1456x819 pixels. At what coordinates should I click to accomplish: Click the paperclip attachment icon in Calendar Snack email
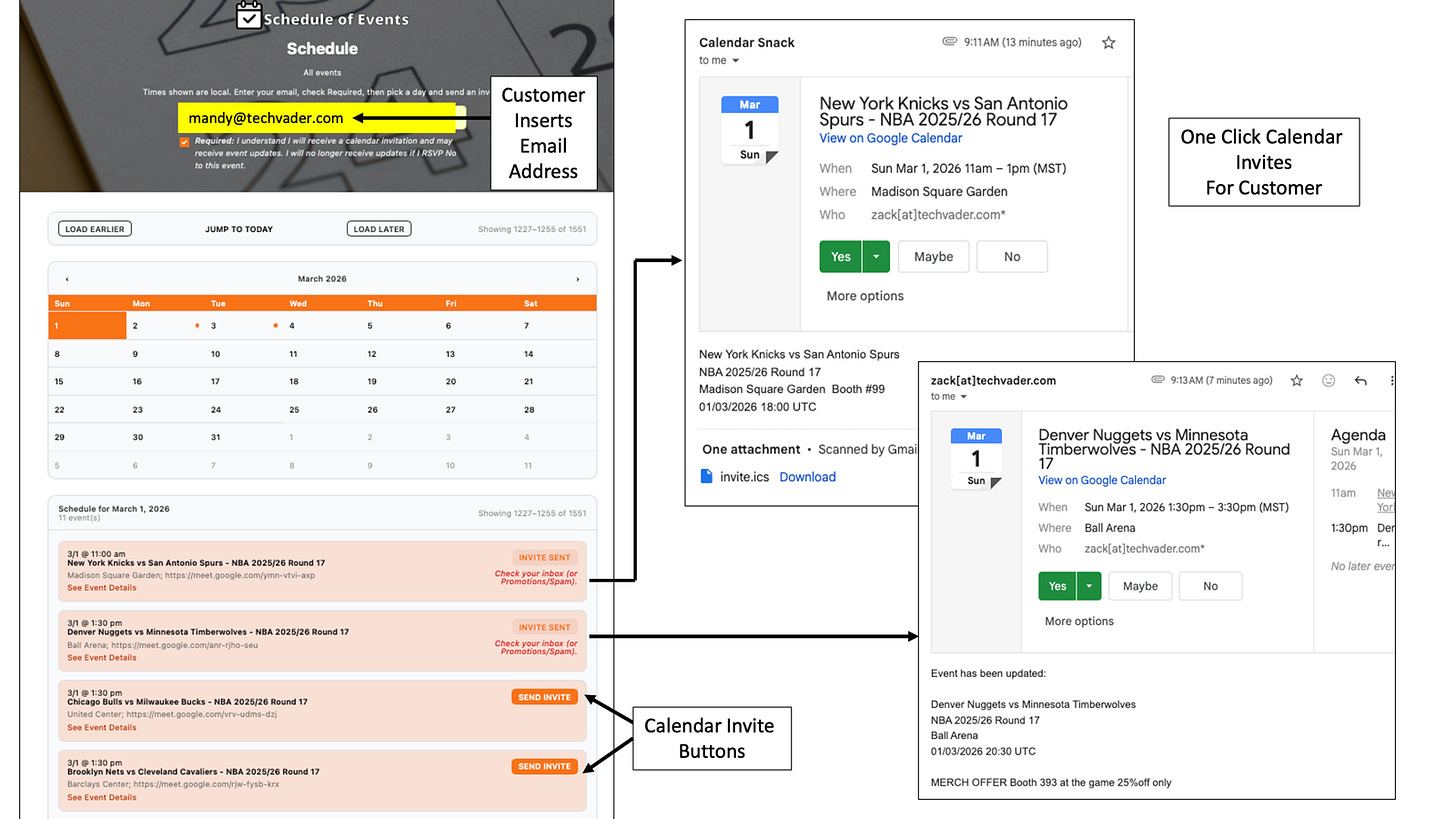[950, 42]
